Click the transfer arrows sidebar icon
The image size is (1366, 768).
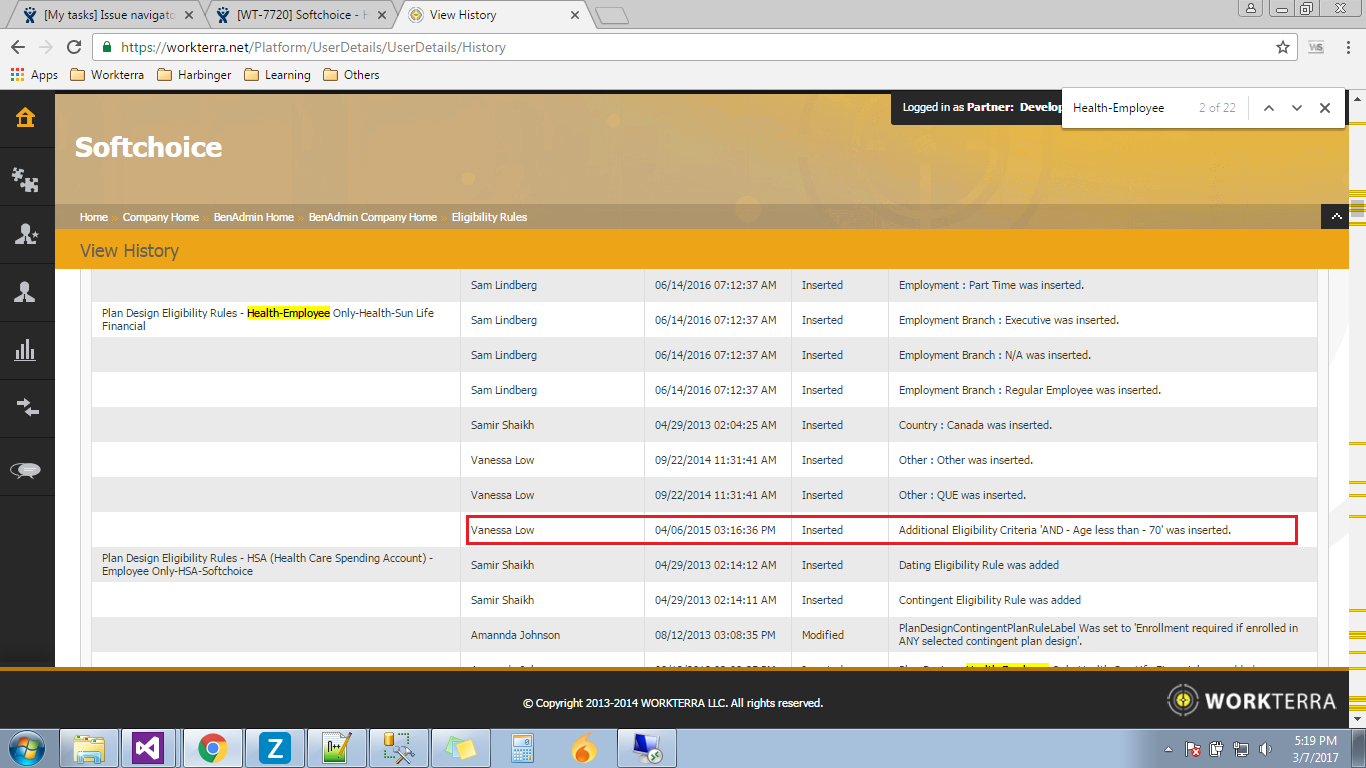click(26, 407)
